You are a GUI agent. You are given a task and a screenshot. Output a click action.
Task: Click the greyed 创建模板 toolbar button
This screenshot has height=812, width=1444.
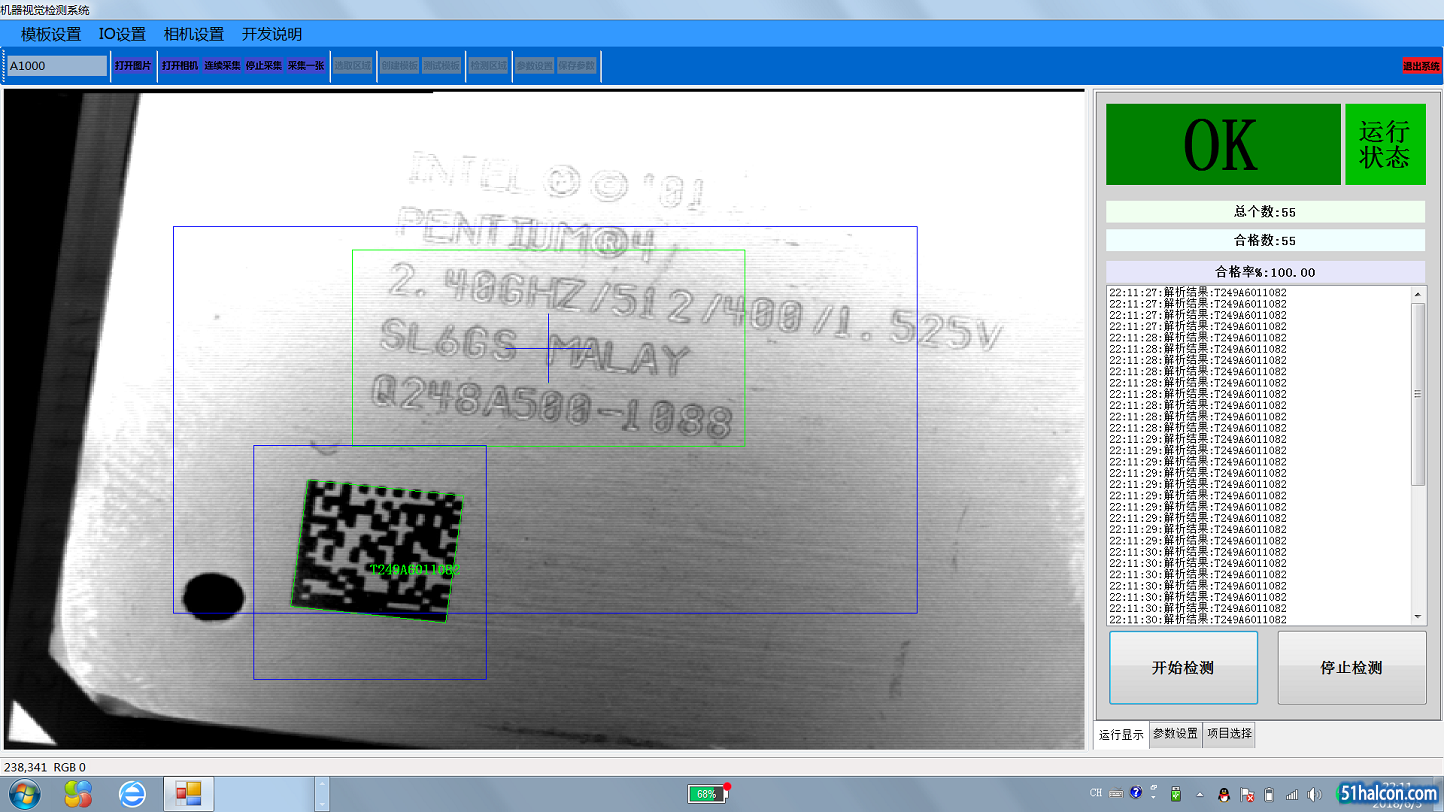click(399, 66)
